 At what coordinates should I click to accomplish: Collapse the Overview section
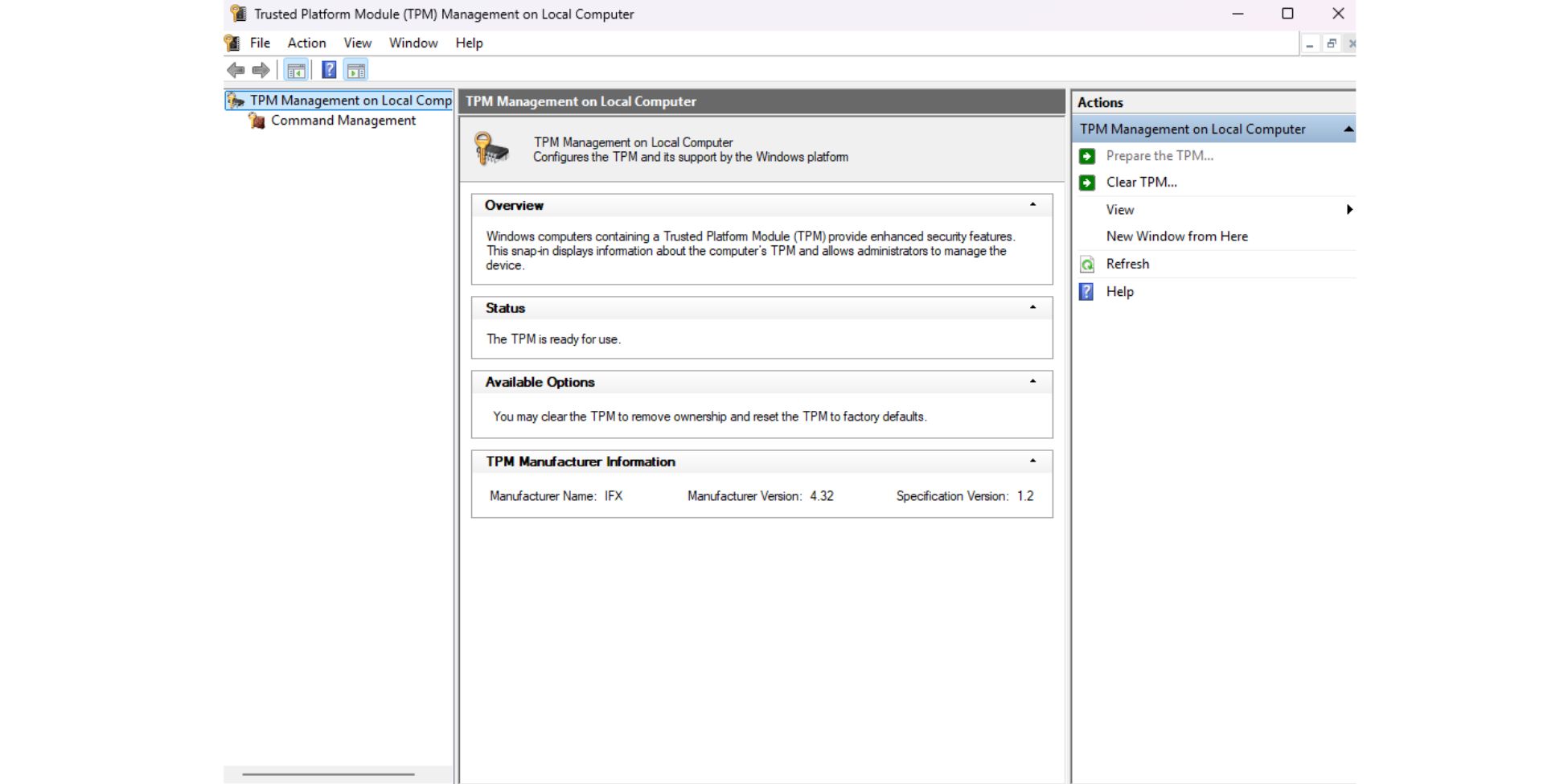click(x=1034, y=206)
